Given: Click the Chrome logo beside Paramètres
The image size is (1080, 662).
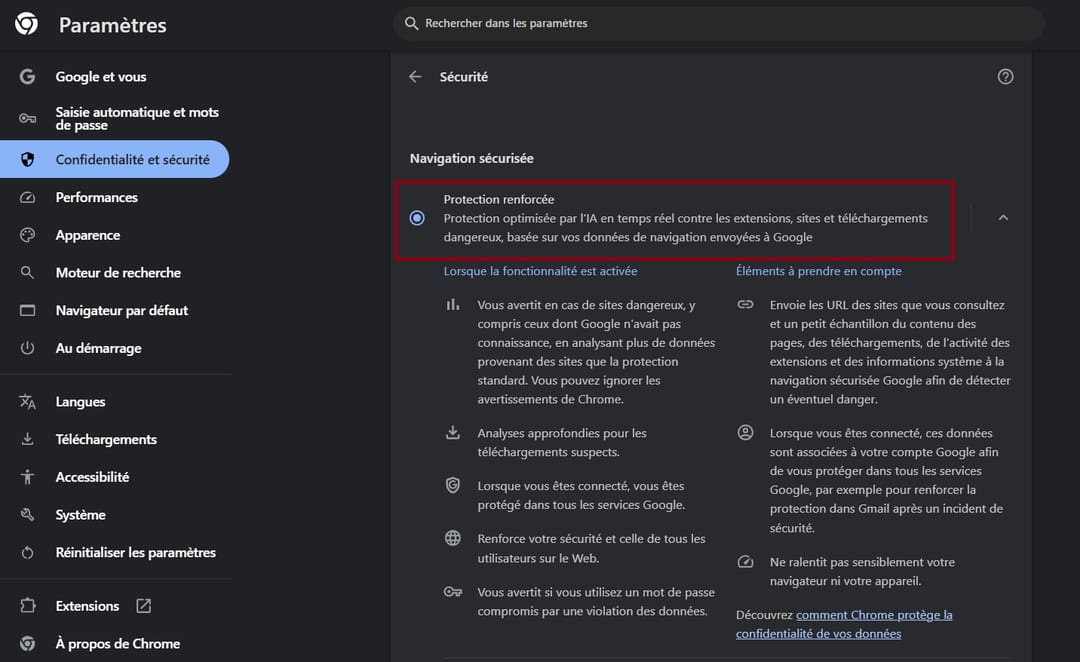Looking at the screenshot, I should tap(27, 24).
